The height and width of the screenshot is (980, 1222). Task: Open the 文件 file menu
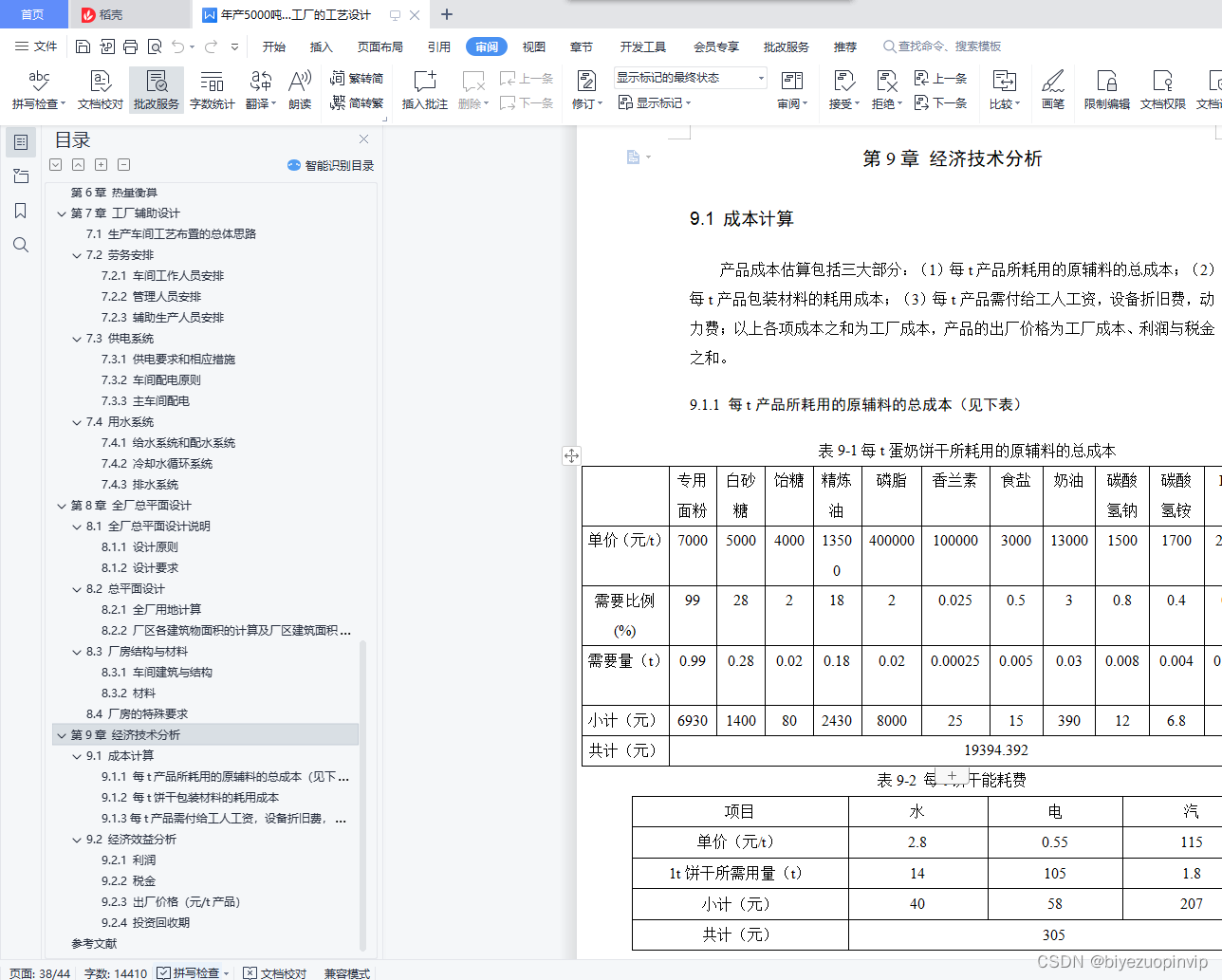[x=37, y=46]
